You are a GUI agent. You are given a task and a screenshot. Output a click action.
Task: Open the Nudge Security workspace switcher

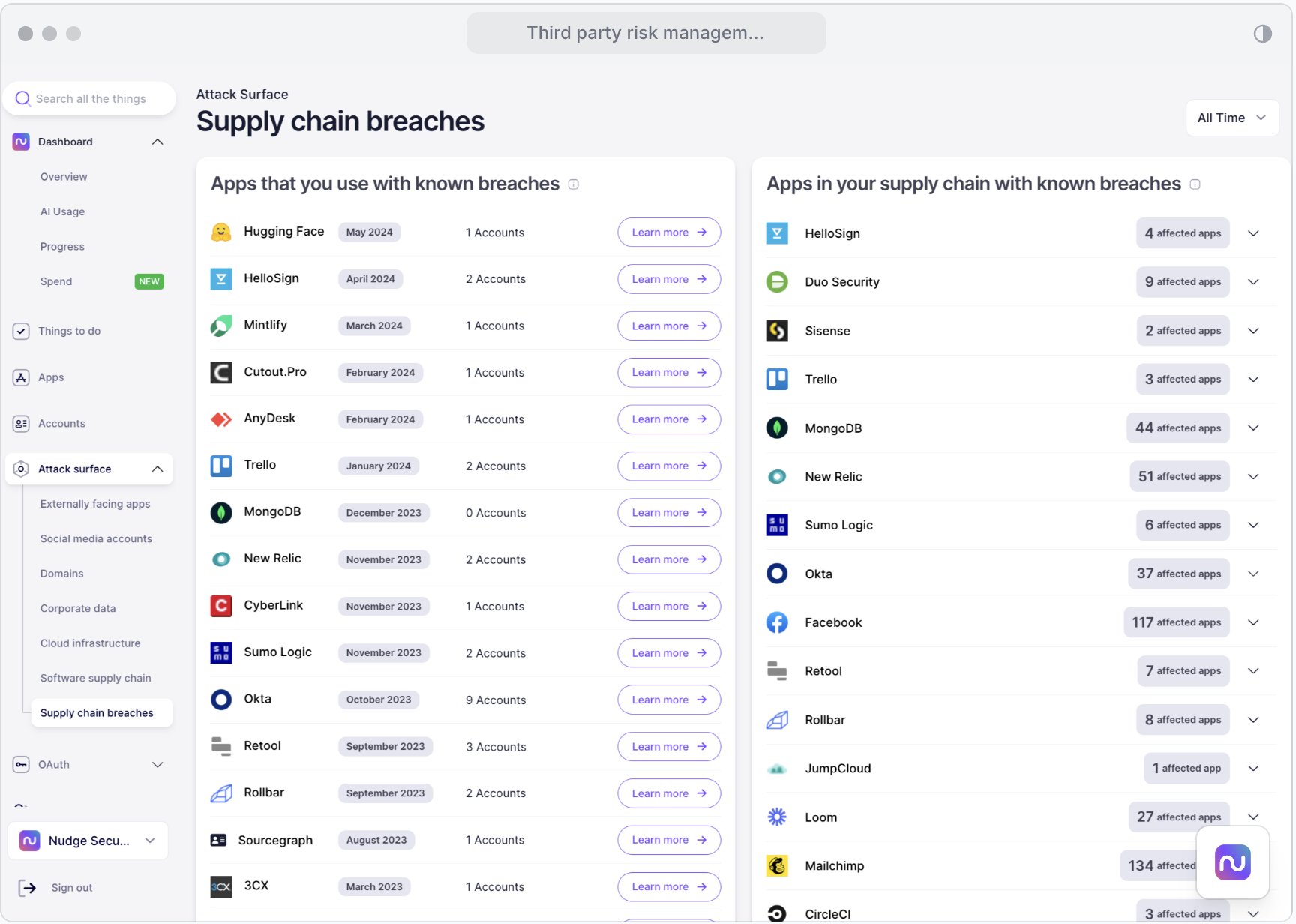click(88, 841)
